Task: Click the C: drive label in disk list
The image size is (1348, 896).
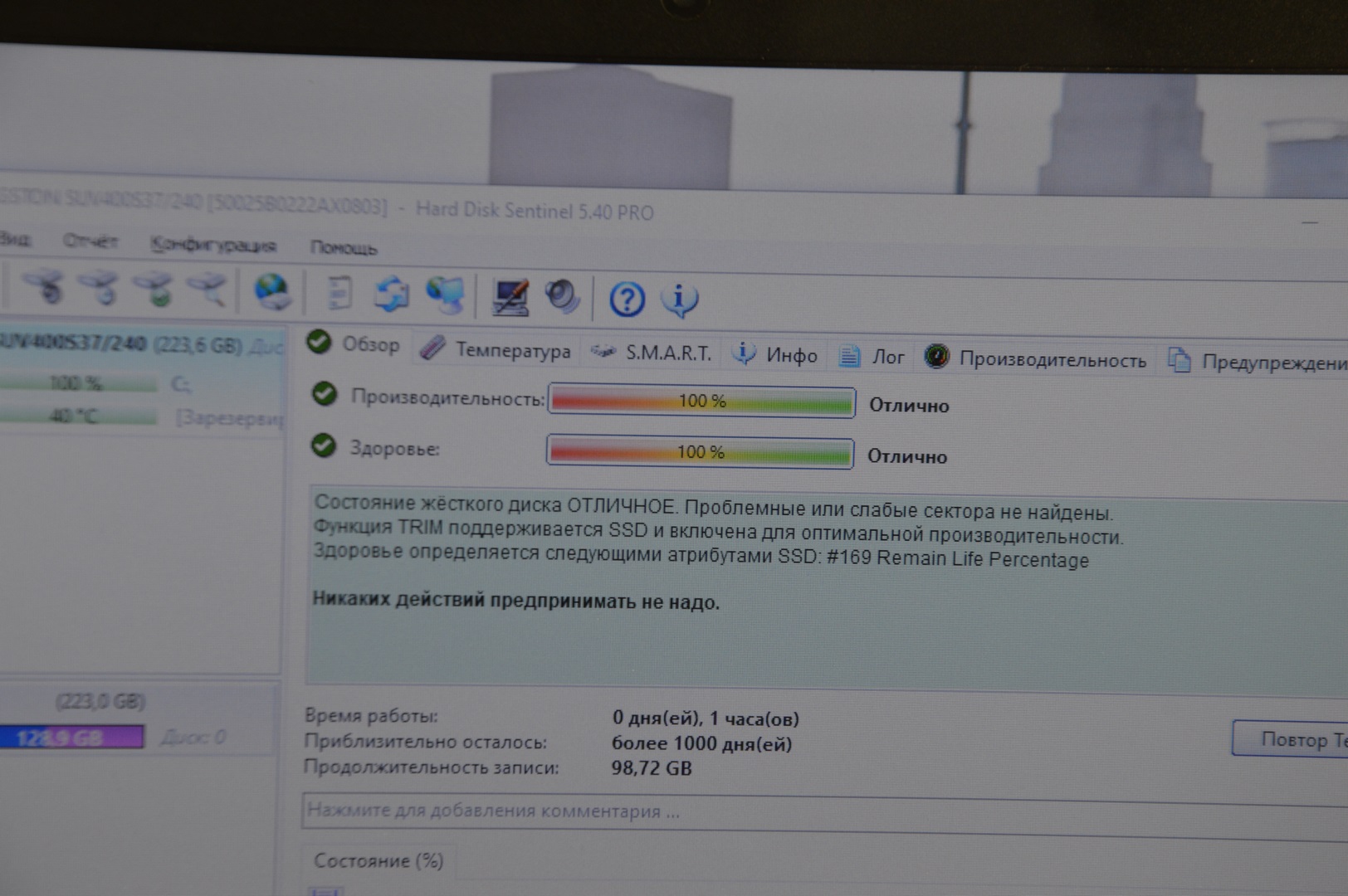Action: (181, 384)
